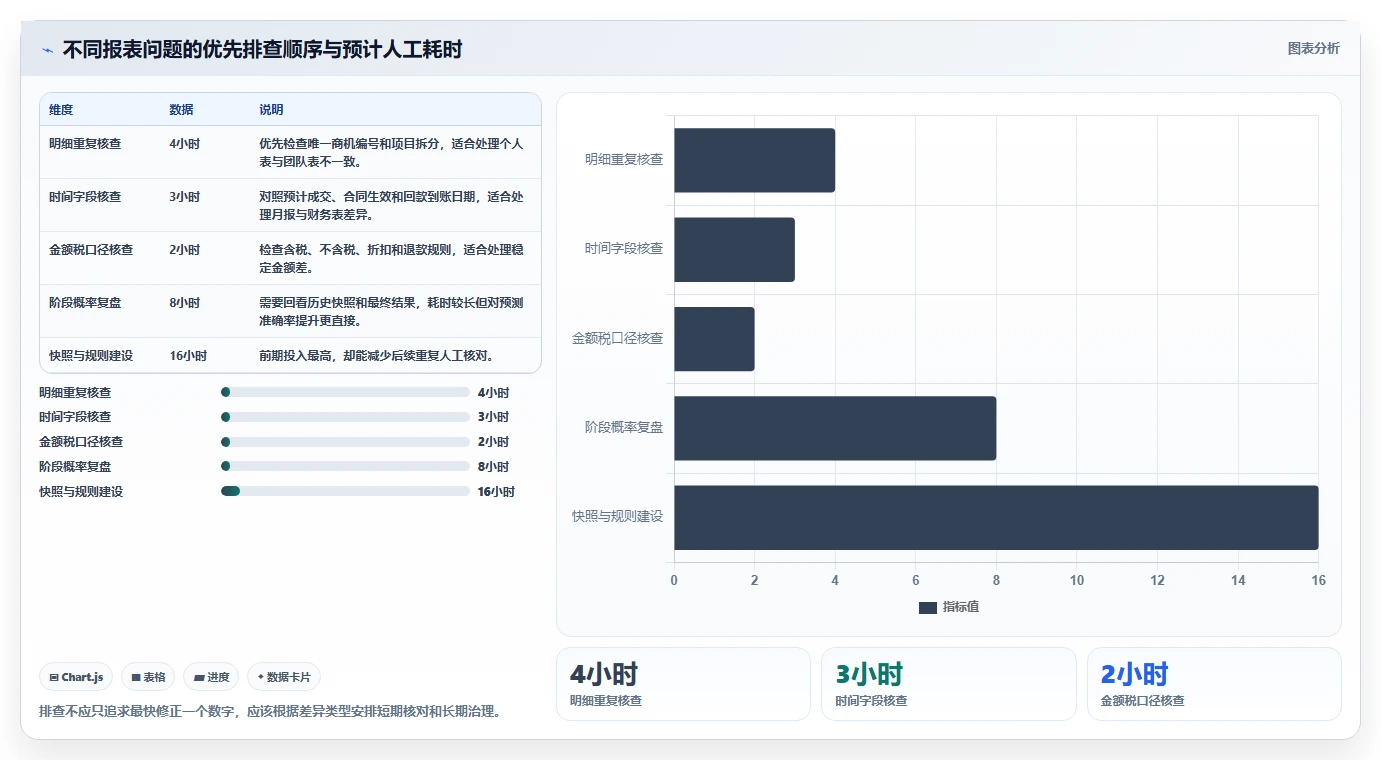
Task: Click description starting 前期投入最高
Action: (378, 356)
